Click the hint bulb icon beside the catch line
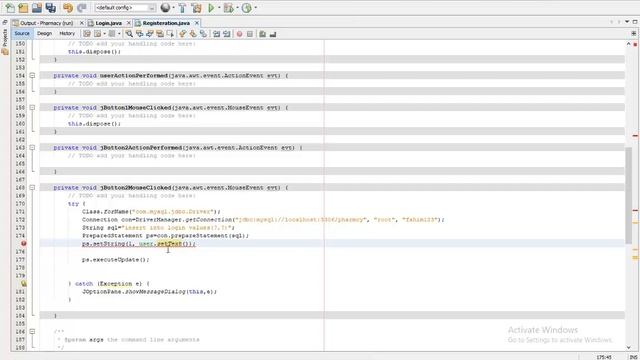Image resolution: width=640 pixels, height=360 pixels. coord(24,284)
